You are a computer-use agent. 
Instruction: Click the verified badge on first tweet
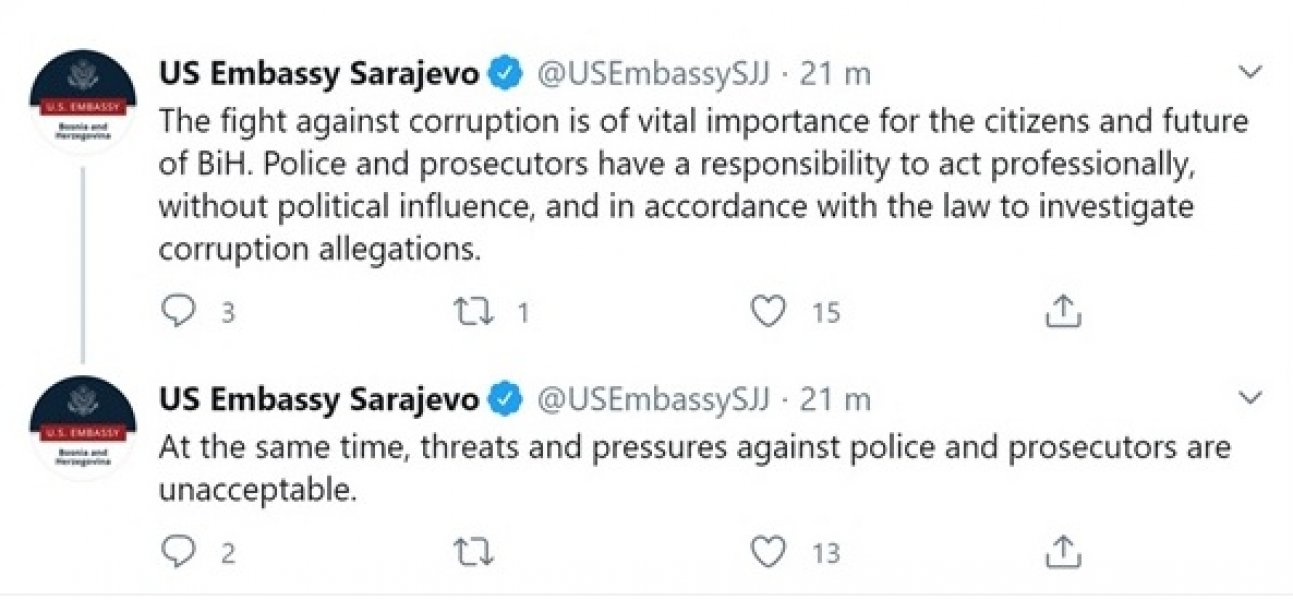507,73
